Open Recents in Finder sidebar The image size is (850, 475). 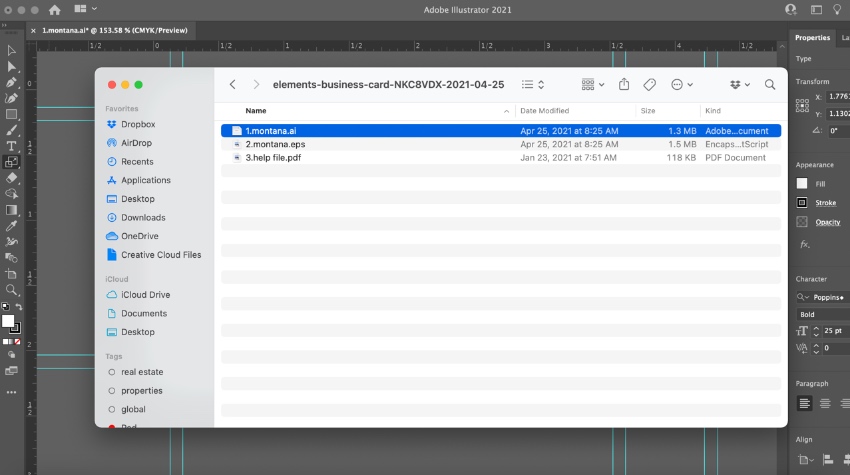(x=137, y=162)
